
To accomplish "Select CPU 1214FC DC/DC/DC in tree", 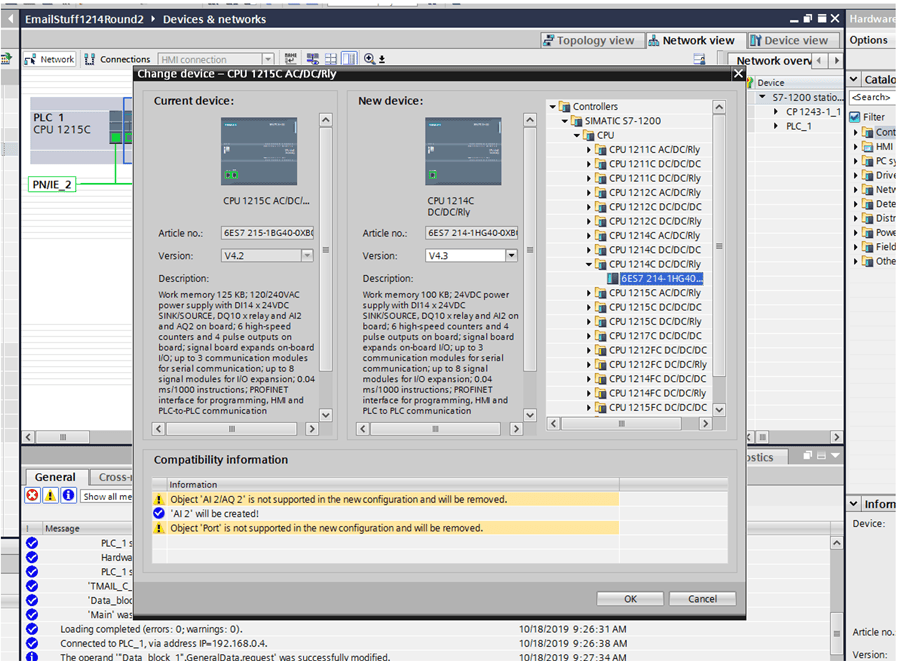I will [x=658, y=379].
